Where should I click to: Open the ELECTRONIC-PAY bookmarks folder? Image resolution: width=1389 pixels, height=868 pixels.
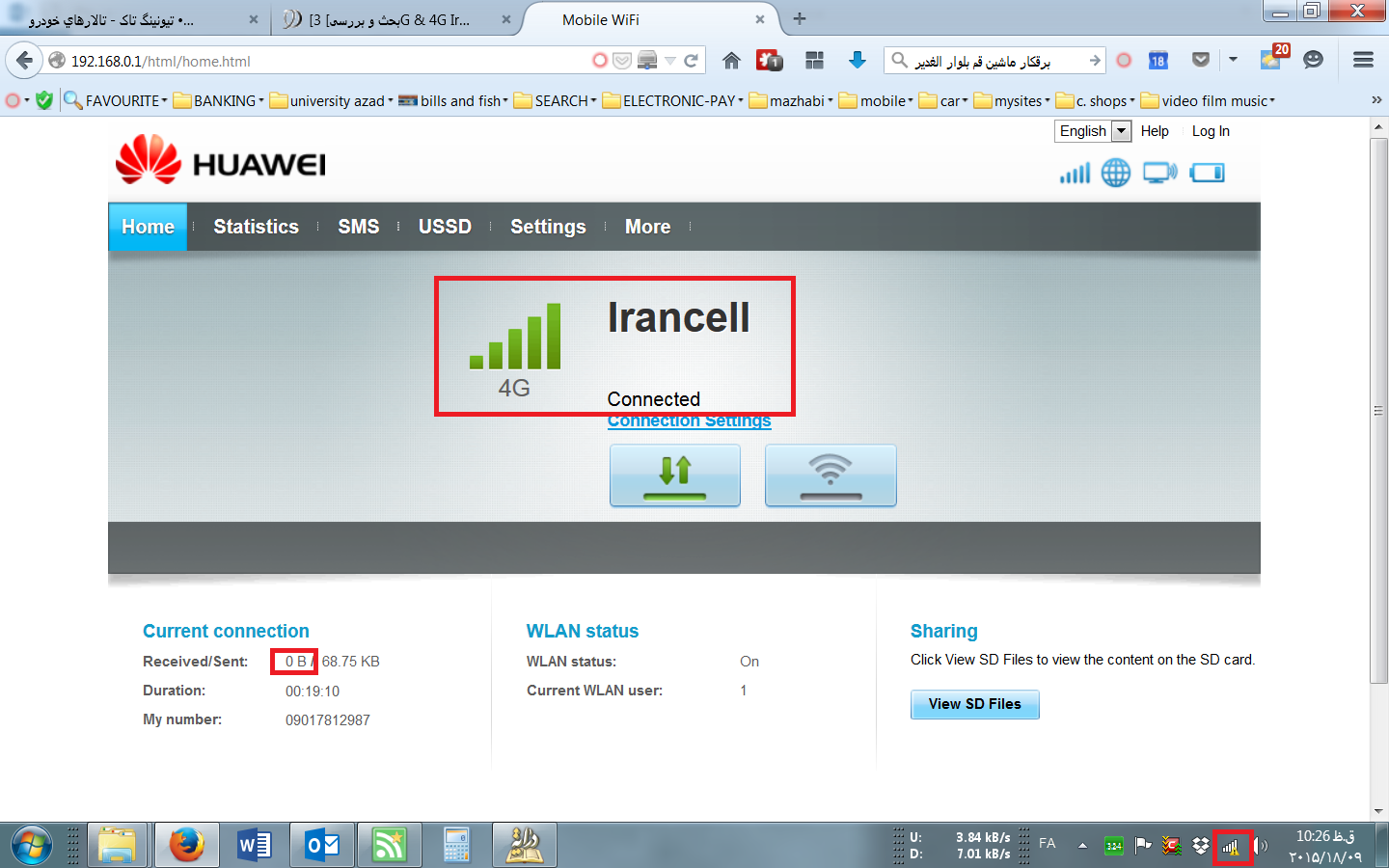[672, 100]
